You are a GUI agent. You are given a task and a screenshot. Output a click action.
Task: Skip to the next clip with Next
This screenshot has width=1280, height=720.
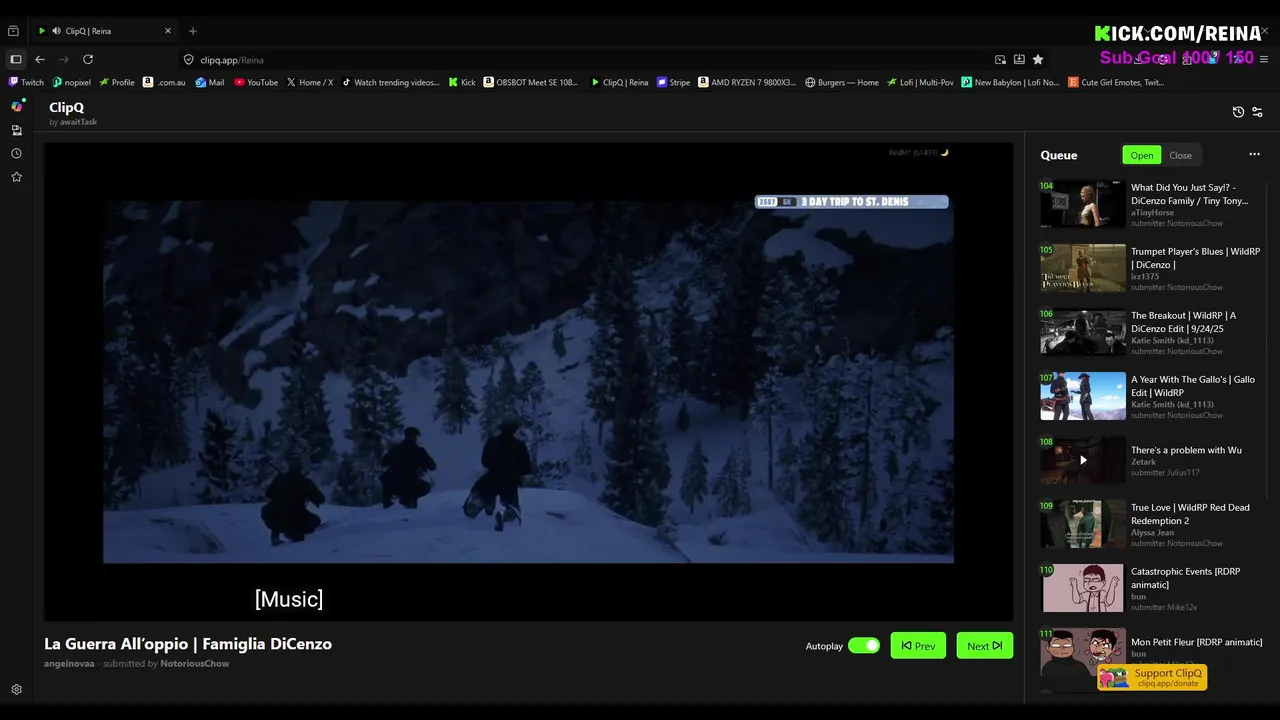[984, 645]
